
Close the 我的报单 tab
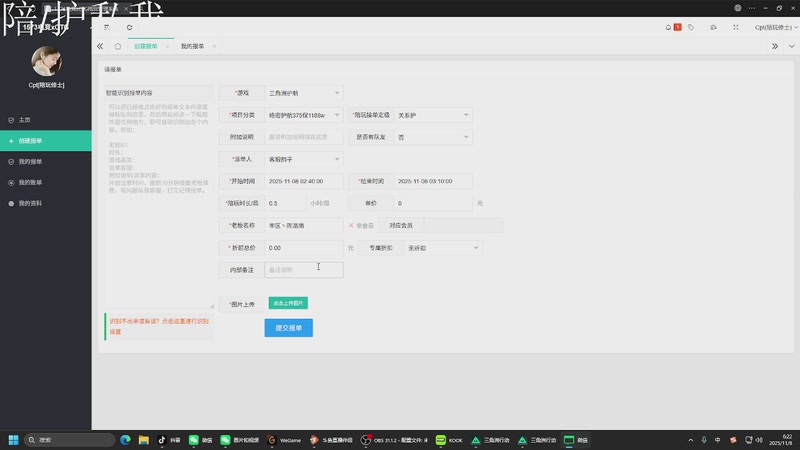coord(214,46)
